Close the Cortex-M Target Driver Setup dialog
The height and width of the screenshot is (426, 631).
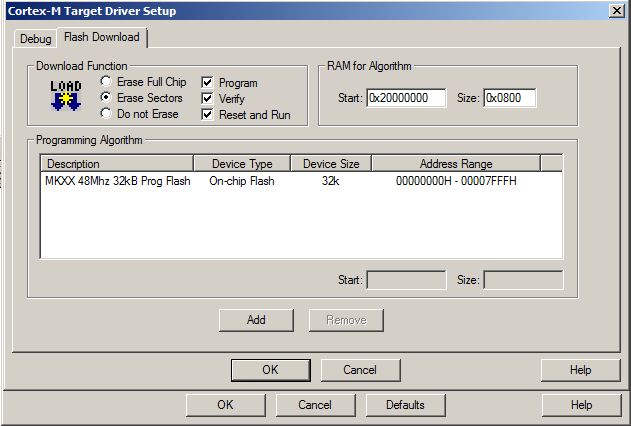(x=617, y=10)
